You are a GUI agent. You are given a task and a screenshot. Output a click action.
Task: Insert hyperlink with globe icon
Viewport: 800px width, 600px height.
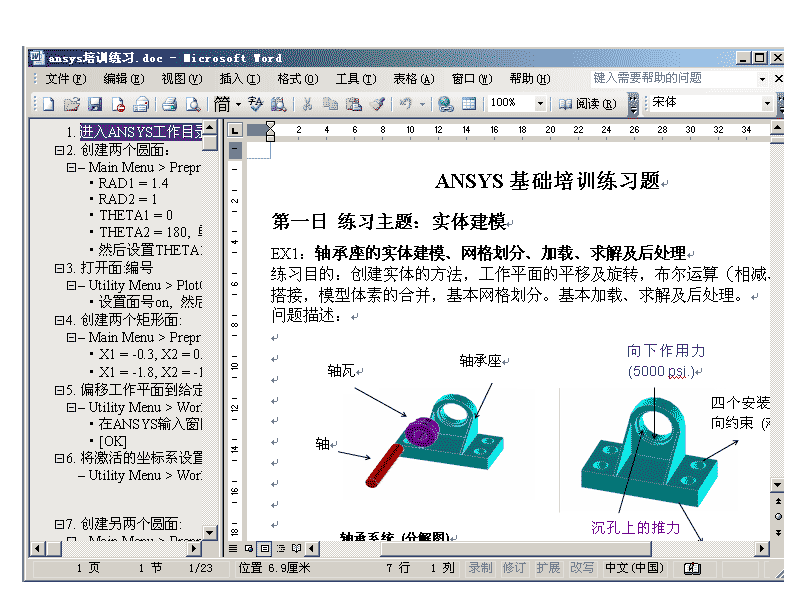445,104
